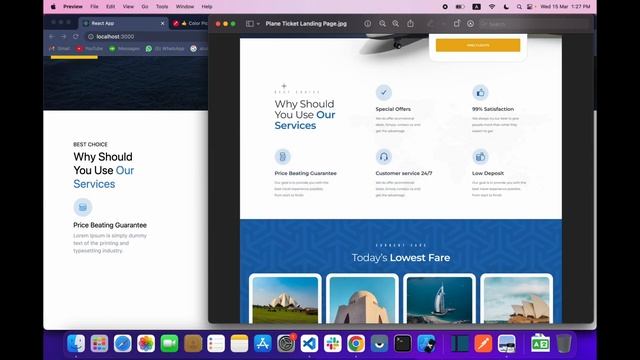Click 'Today's Lowest Fare' heading

pos(401,258)
